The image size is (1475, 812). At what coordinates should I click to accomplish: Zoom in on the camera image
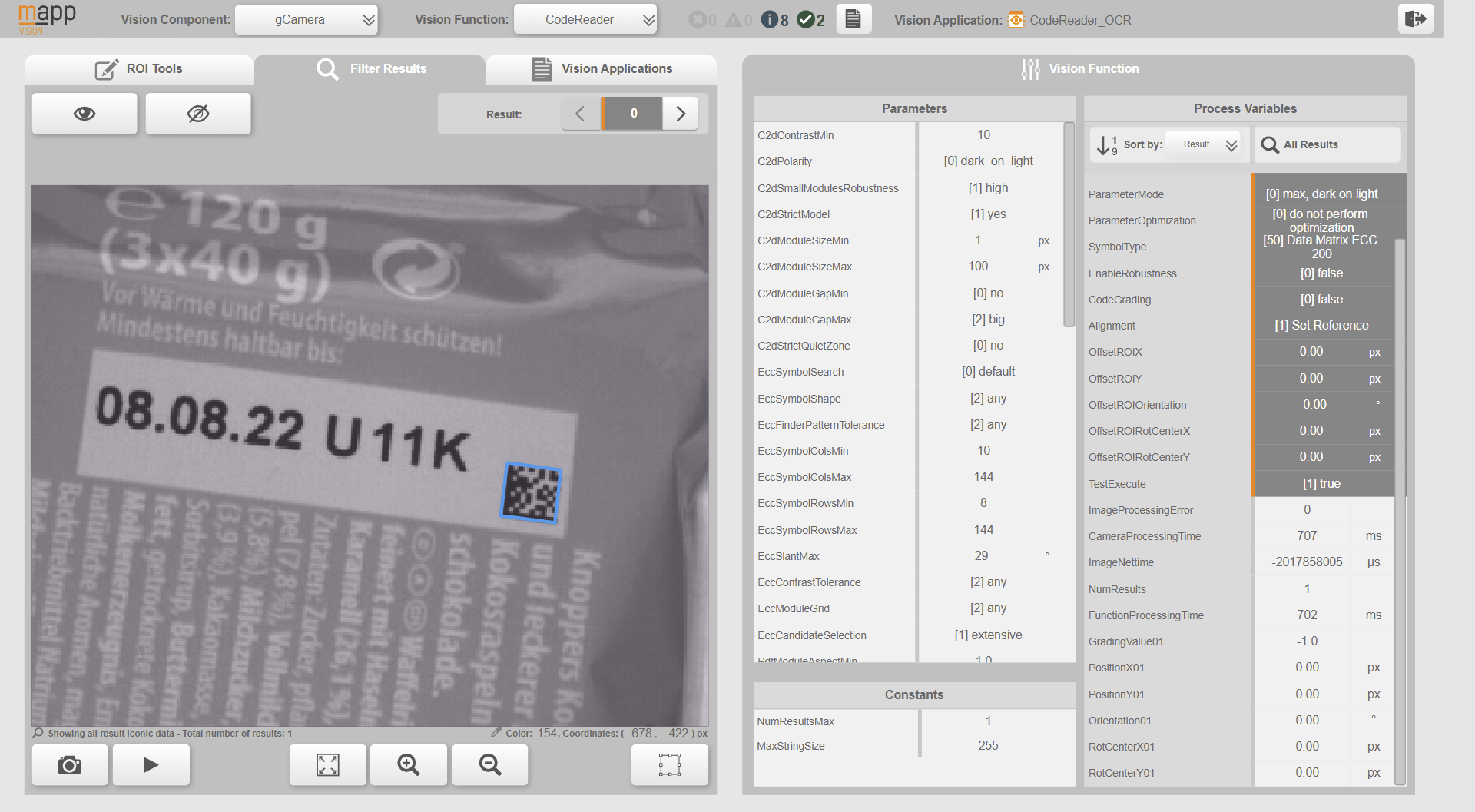pos(409,764)
